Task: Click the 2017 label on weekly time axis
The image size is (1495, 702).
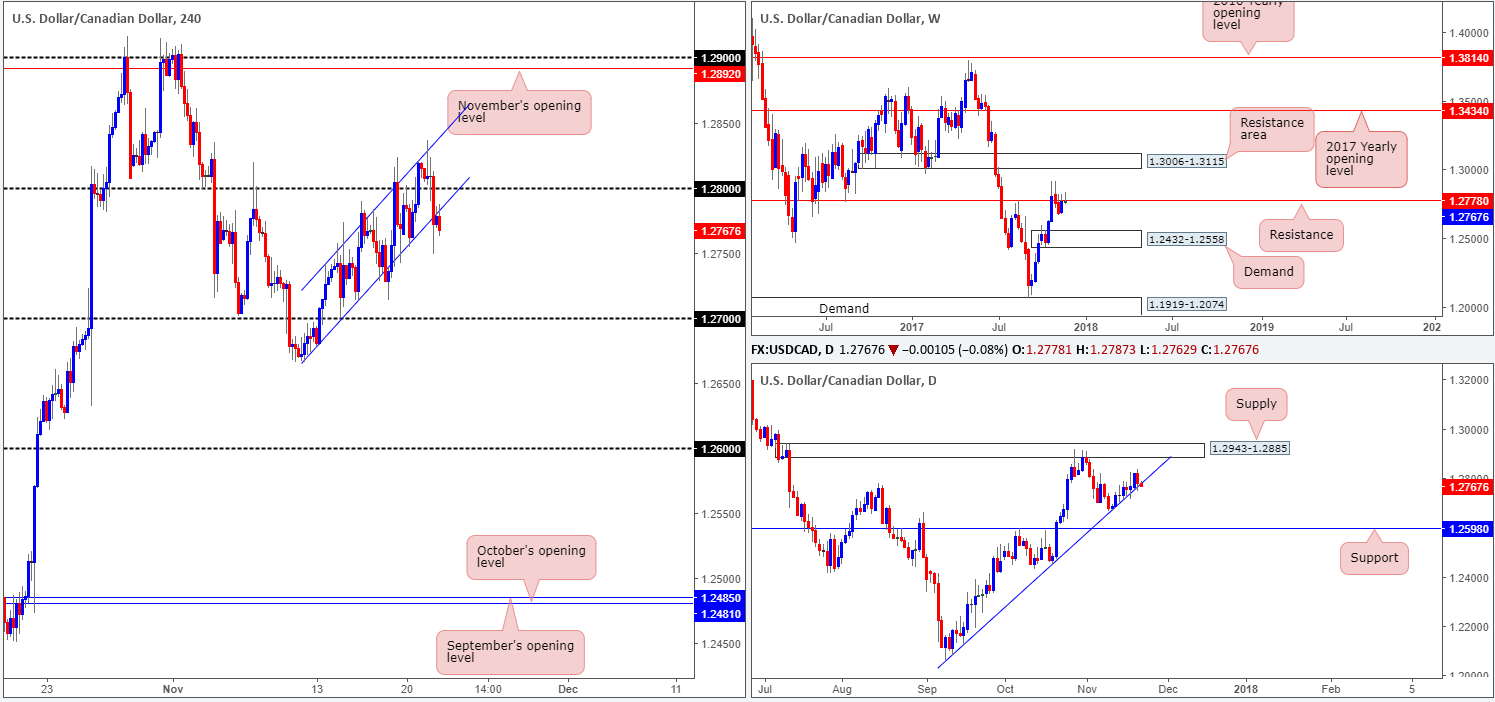Action: click(x=911, y=326)
